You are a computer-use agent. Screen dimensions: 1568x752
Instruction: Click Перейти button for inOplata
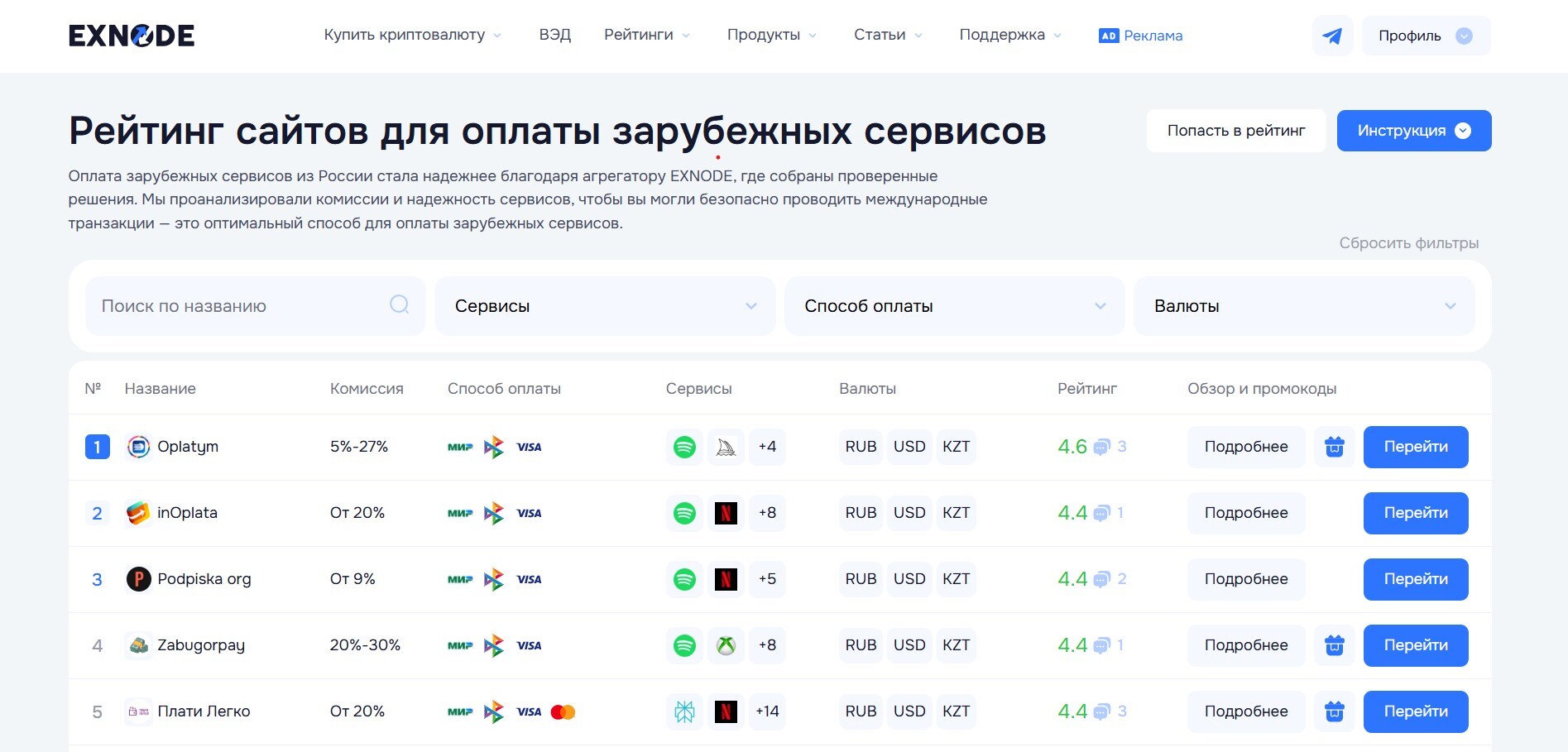[x=1415, y=513]
